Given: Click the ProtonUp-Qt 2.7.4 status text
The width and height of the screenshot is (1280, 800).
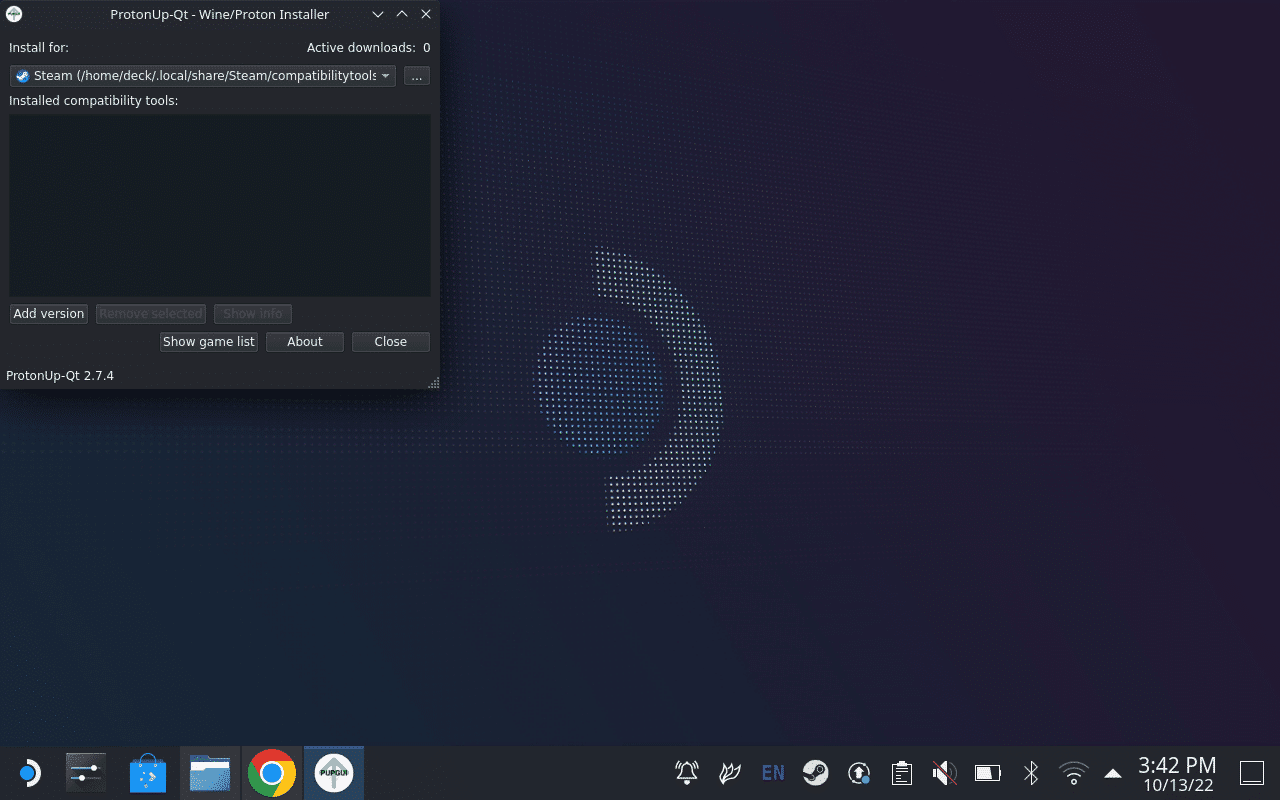Looking at the screenshot, I should click(x=60, y=376).
